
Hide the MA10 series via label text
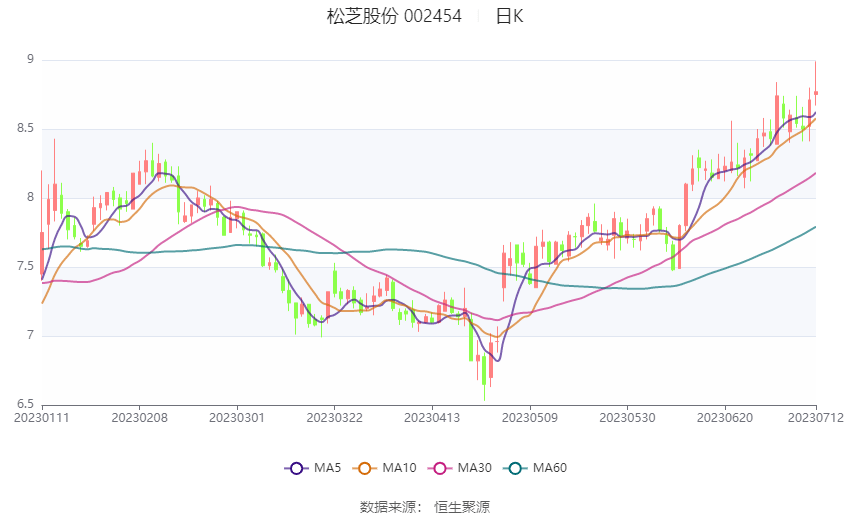point(401,468)
